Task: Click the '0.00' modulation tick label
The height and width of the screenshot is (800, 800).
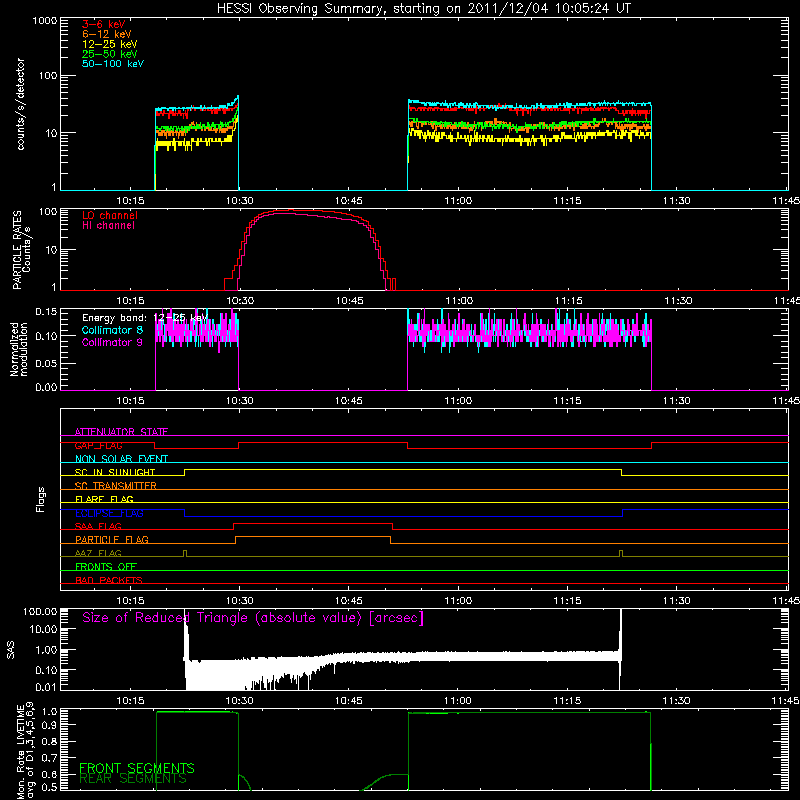Action: [x=46, y=387]
